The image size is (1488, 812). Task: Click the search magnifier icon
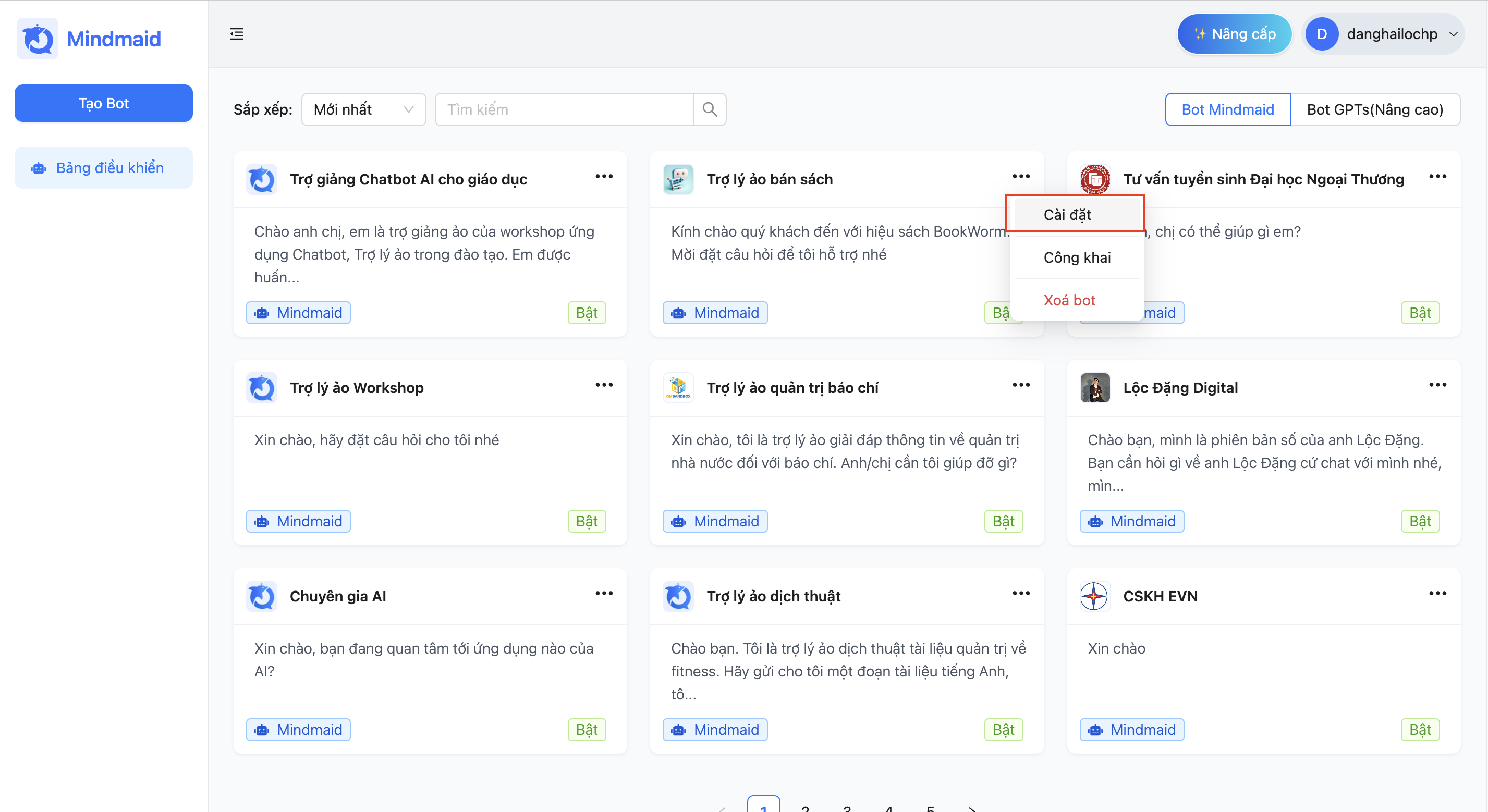click(710, 109)
